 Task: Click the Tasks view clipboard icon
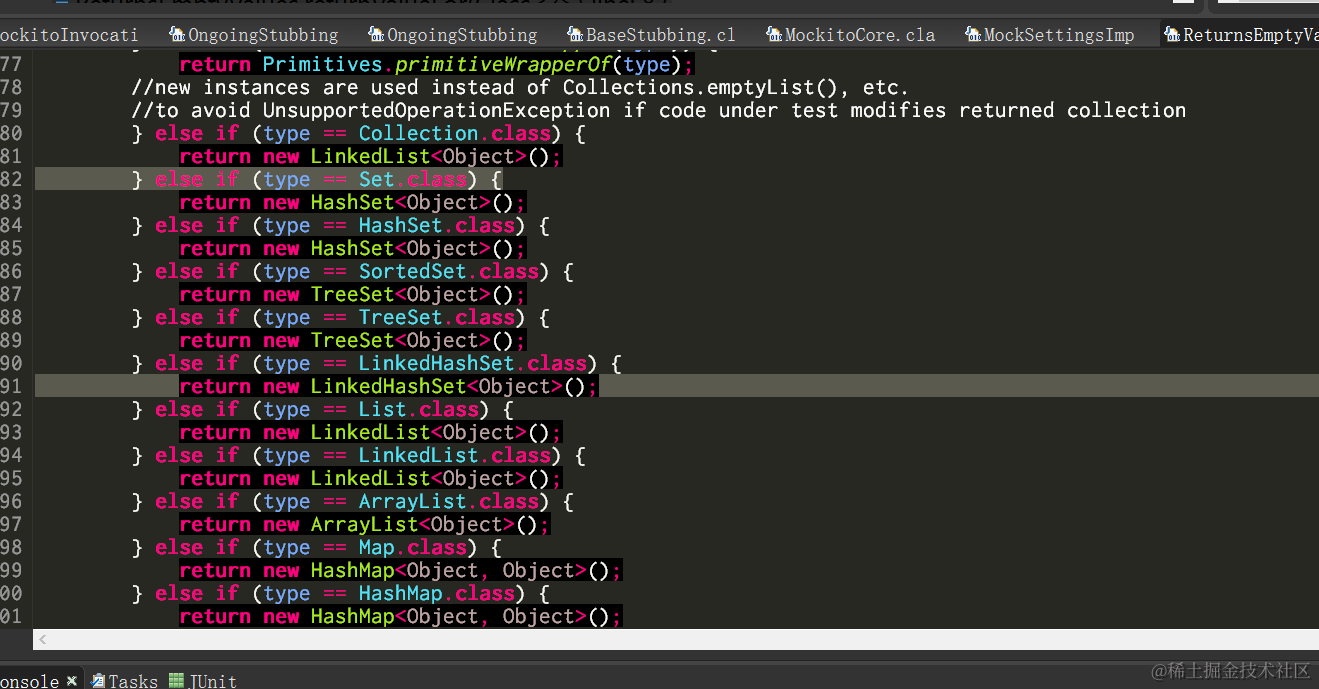[x=98, y=681]
